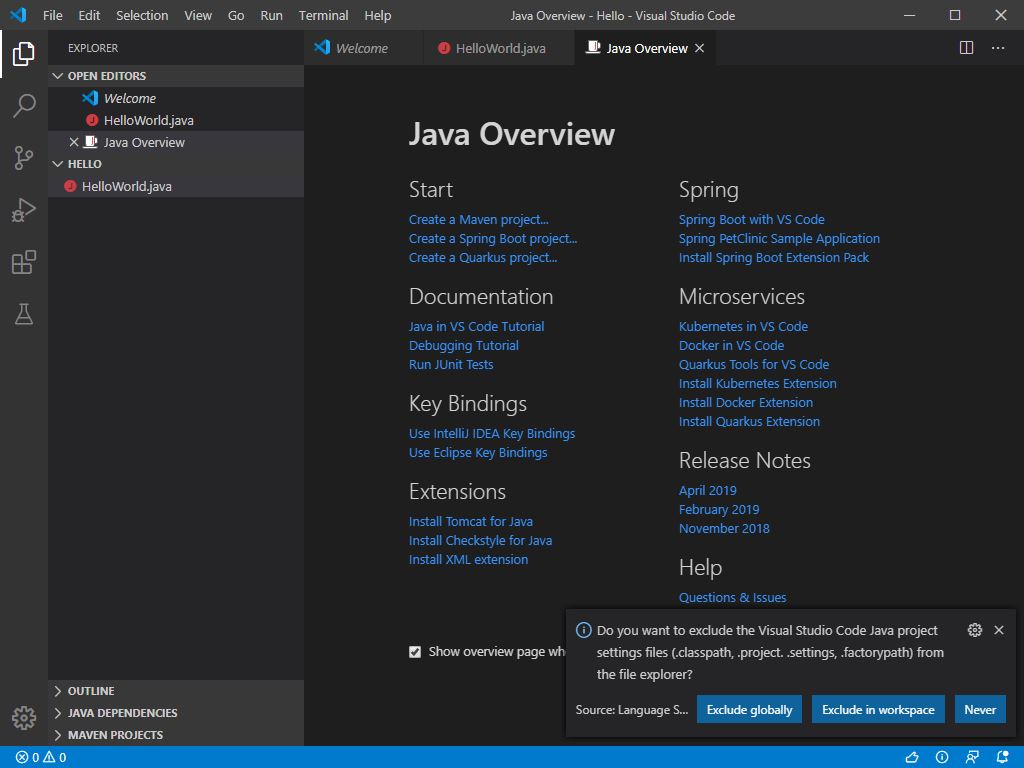Viewport: 1024px width, 768px height.
Task: Click Install Checkstyle for Java link
Action: pyautogui.click(x=480, y=540)
